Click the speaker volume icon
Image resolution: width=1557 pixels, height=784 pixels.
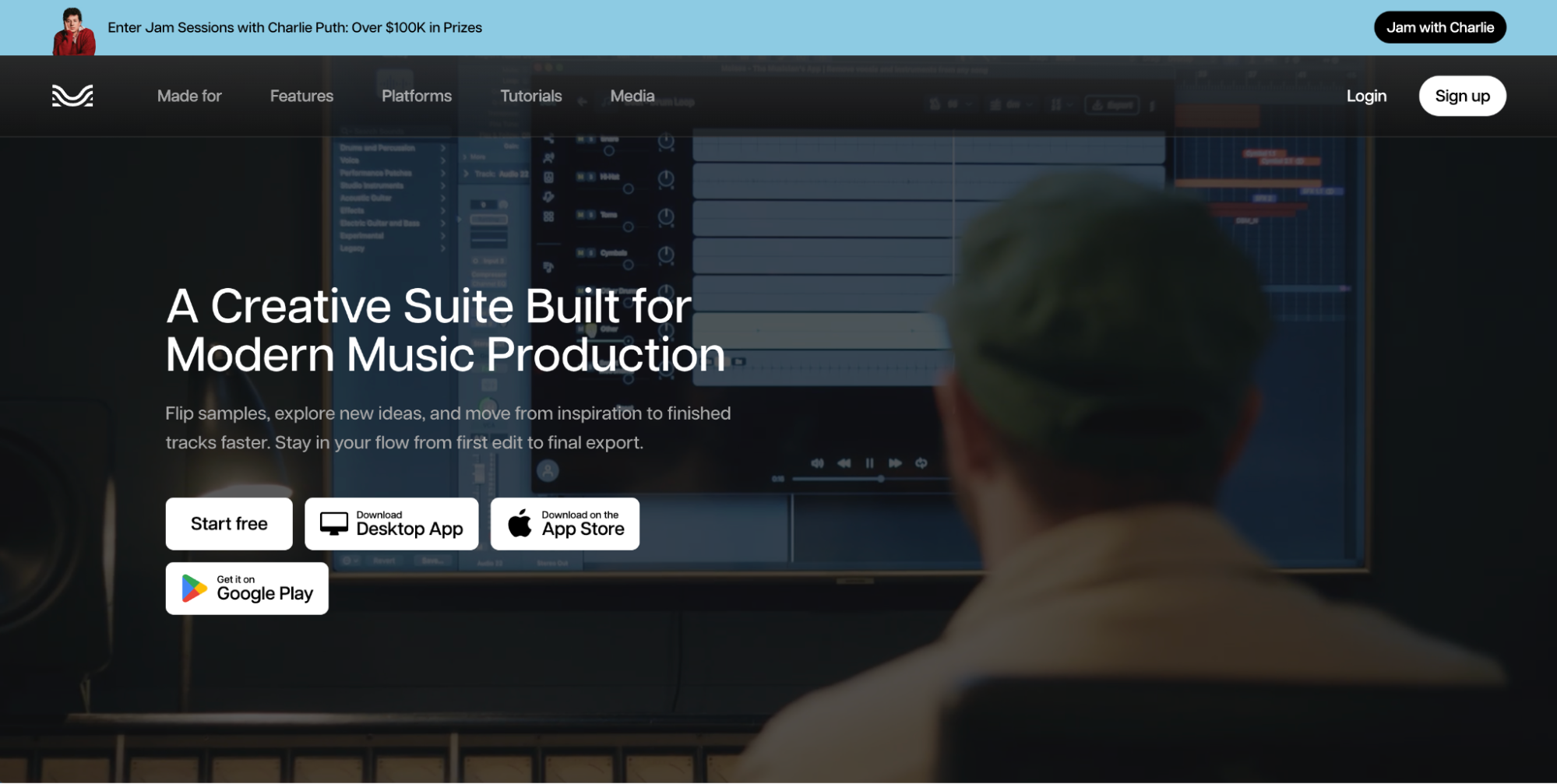coord(817,463)
